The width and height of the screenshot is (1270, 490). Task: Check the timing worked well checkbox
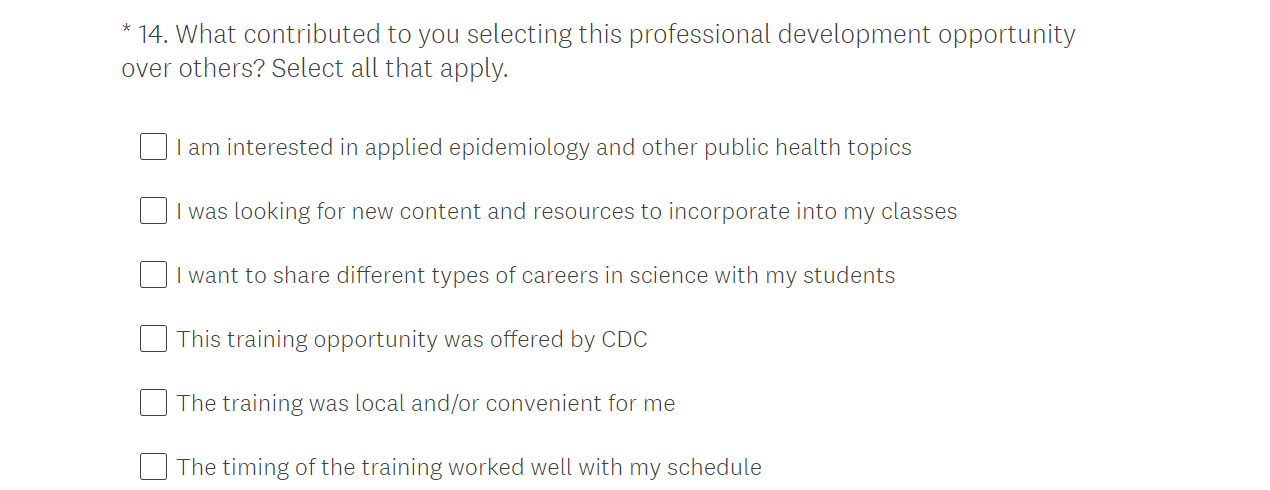(x=153, y=467)
